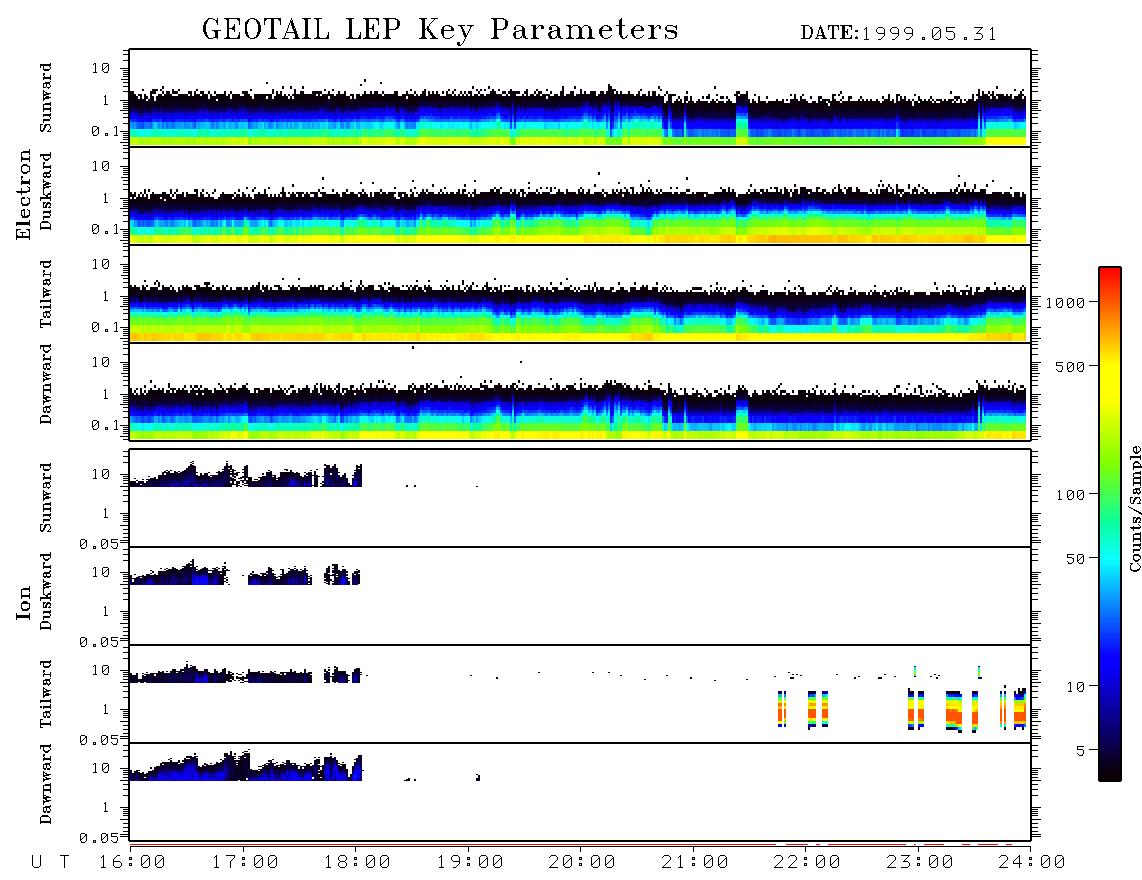Click inside the Electron Duskward spectrogram panel

coord(580,195)
